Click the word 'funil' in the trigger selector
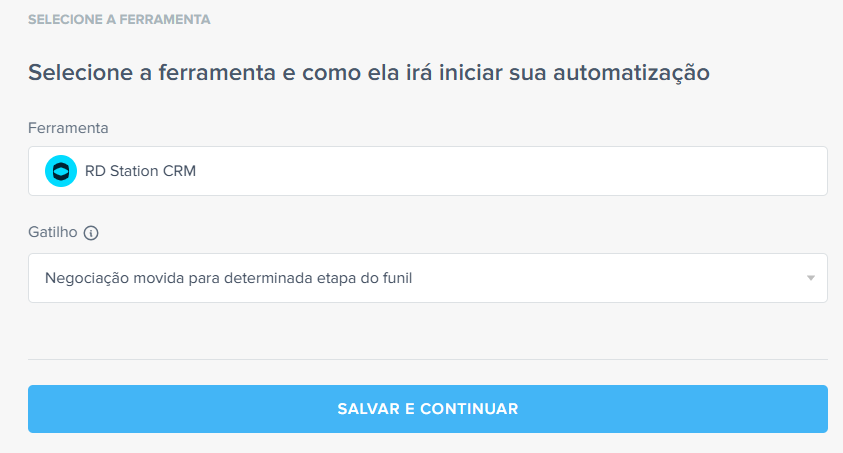This screenshot has width=843, height=453. point(395,278)
